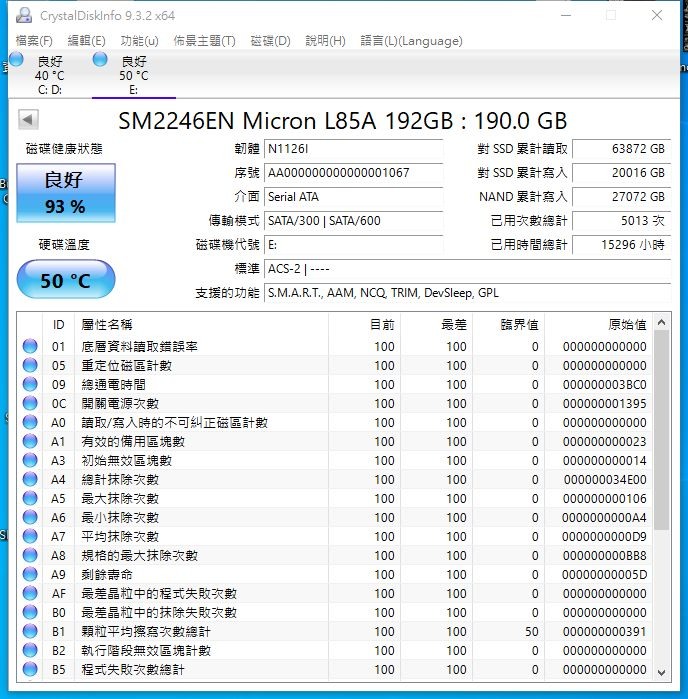Viewport: 688px width, 699px height.
Task: Click the 臨界值 column header
Action: coord(509,325)
